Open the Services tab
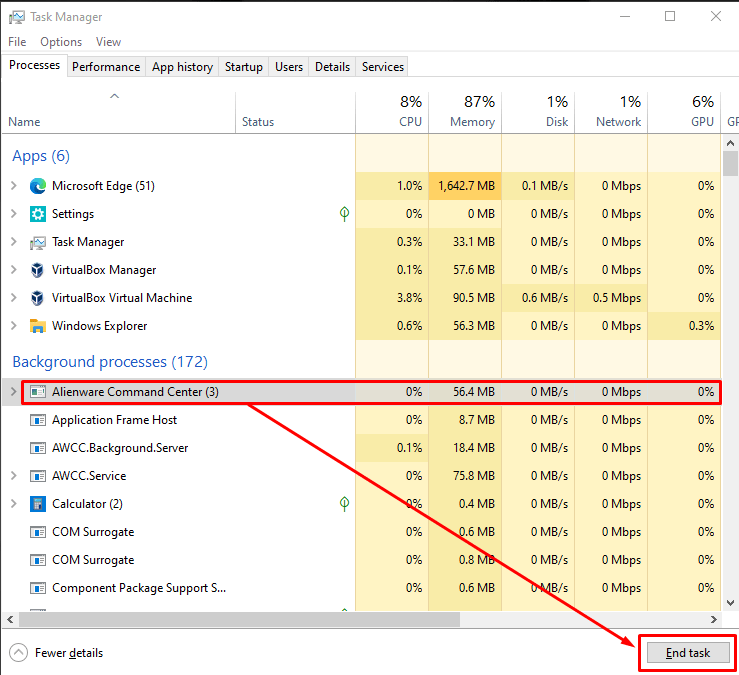This screenshot has width=739, height=675. [383, 67]
